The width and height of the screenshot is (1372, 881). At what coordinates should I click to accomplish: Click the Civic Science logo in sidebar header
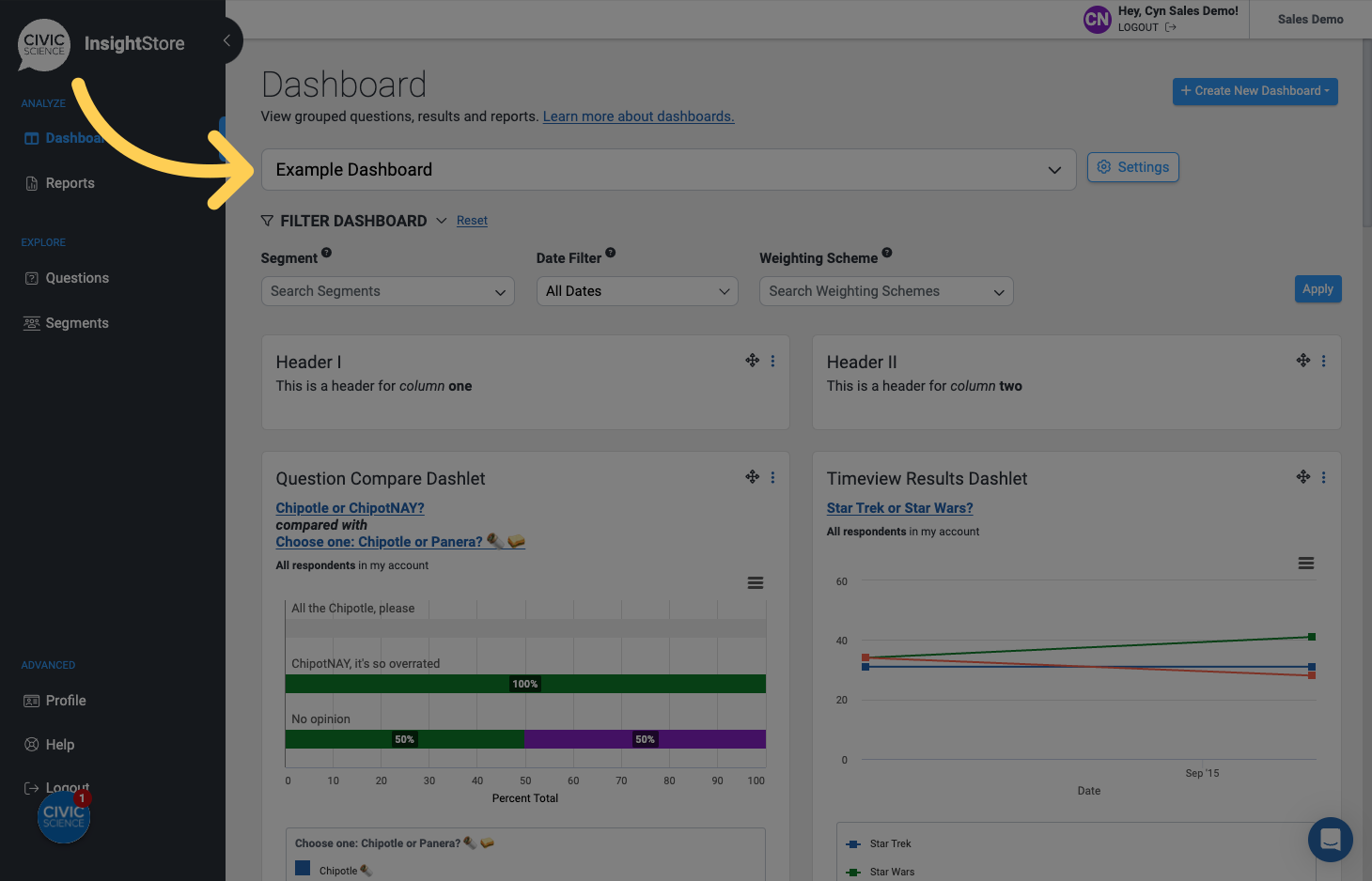point(44,44)
